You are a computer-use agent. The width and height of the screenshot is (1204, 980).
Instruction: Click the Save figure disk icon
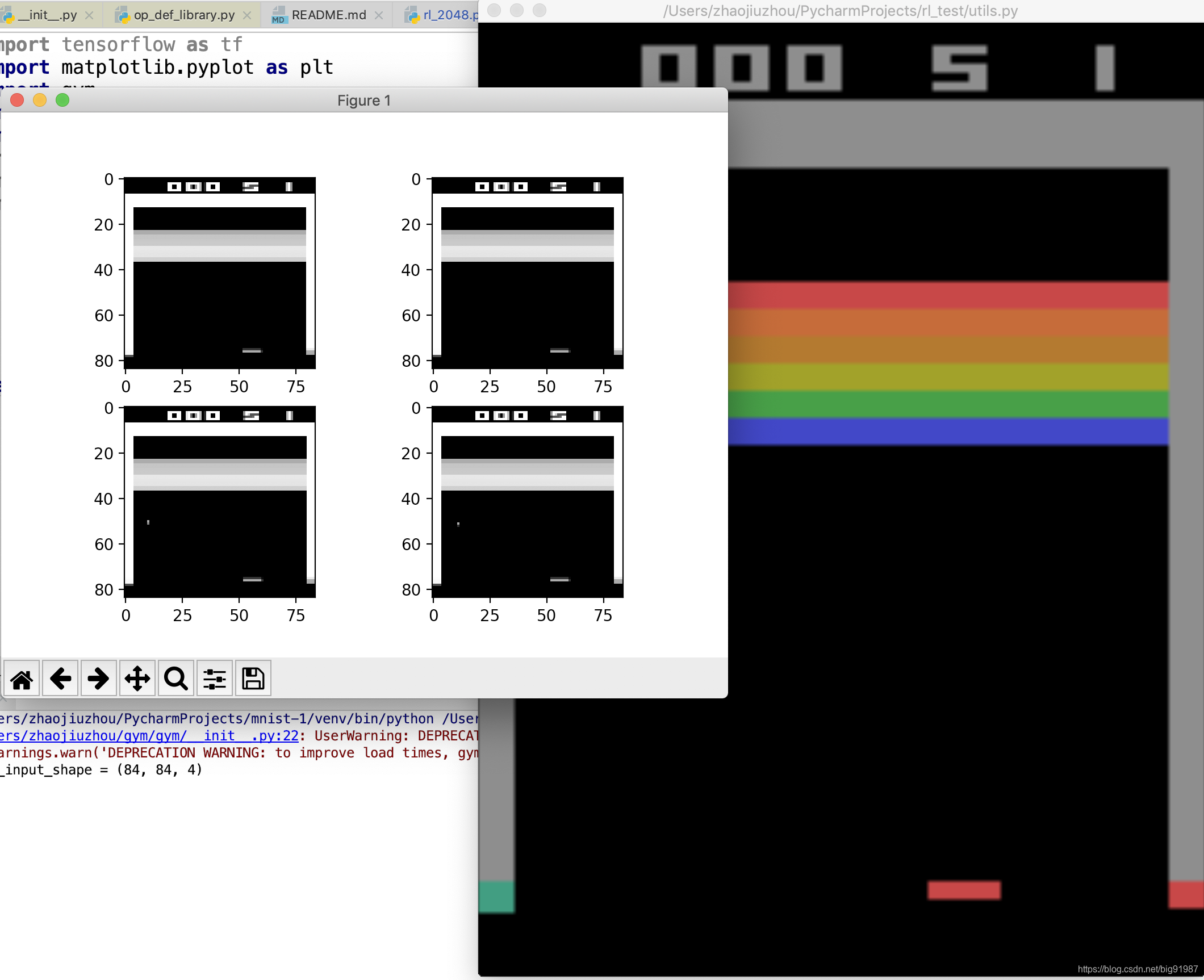pos(253,679)
